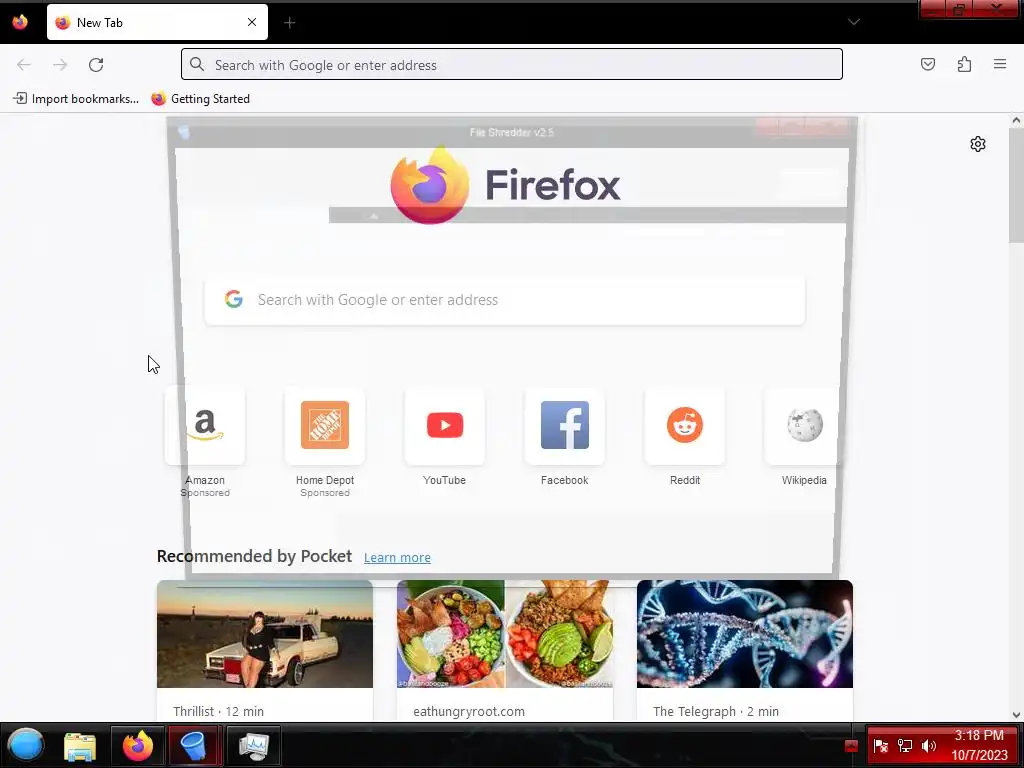
Task: Open the Extensions puzzle icon
Action: 964,64
